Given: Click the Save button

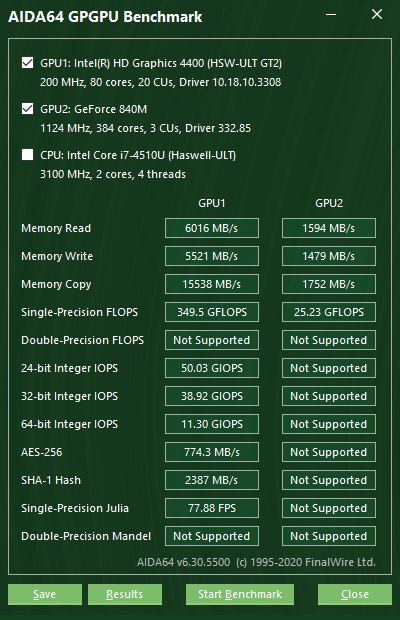Looking at the screenshot, I should 45,594.
